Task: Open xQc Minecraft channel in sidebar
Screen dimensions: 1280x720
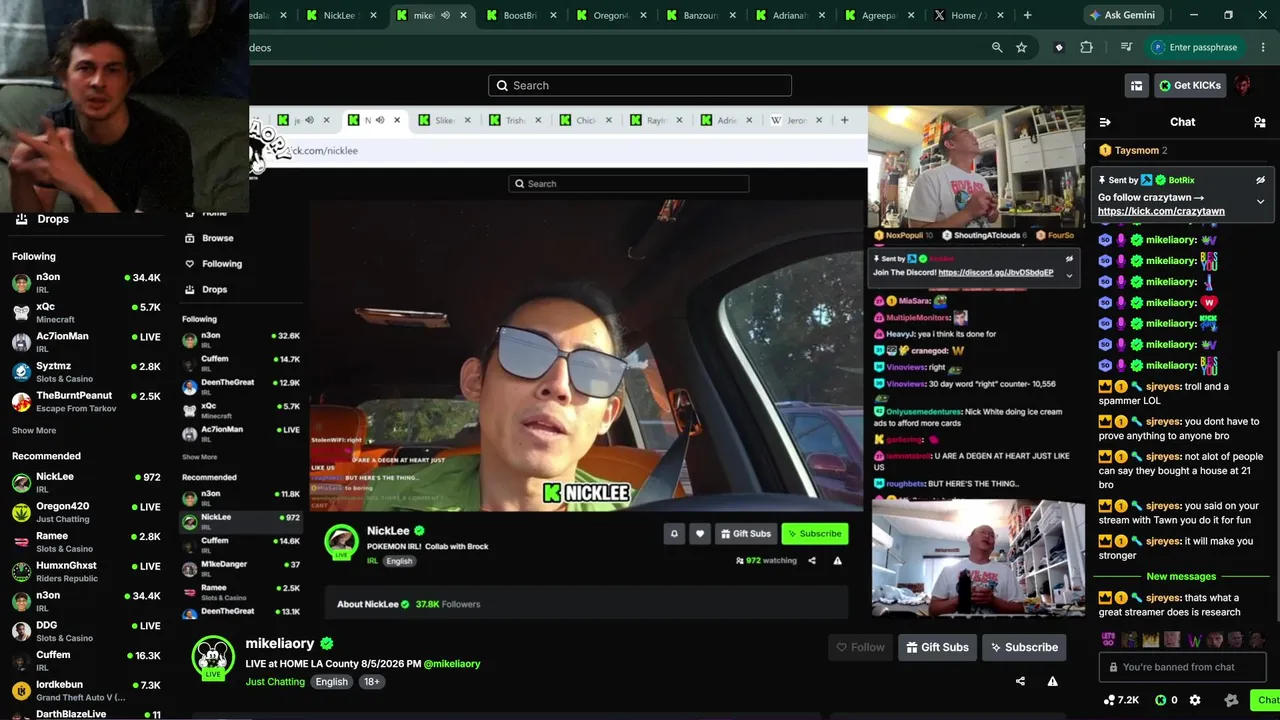Action: click(86, 312)
